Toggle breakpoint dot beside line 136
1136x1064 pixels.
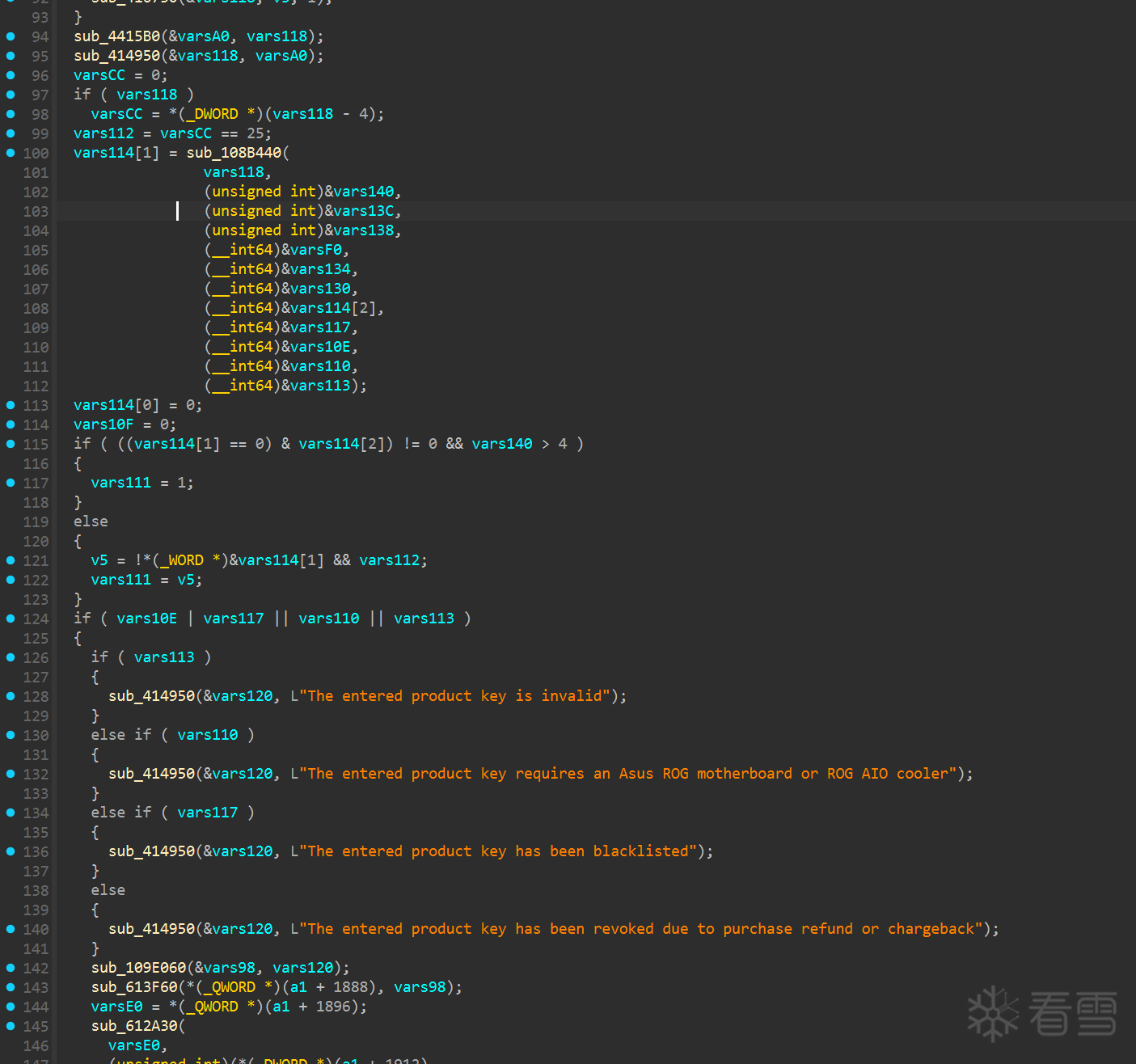pyautogui.click(x=11, y=851)
